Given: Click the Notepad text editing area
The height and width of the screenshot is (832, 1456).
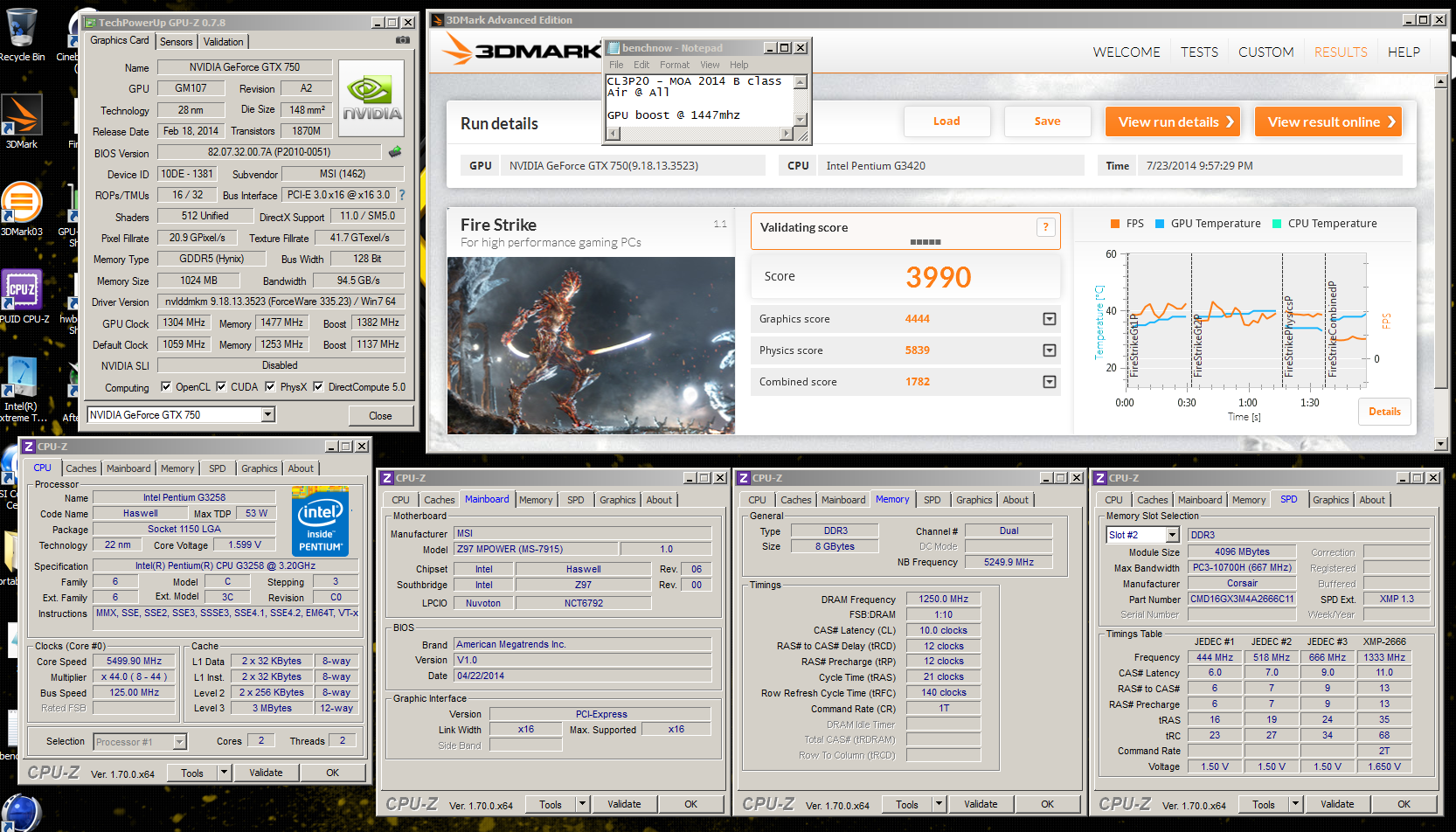Looking at the screenshot, I should (699, 101).
